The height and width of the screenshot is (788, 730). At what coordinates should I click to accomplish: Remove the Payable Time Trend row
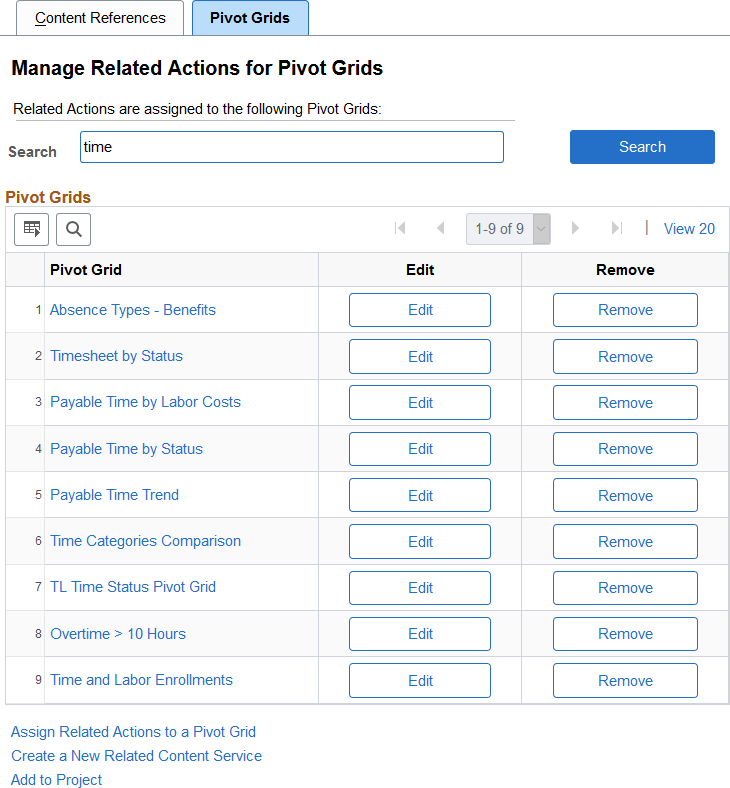click(x=625, y=496)
